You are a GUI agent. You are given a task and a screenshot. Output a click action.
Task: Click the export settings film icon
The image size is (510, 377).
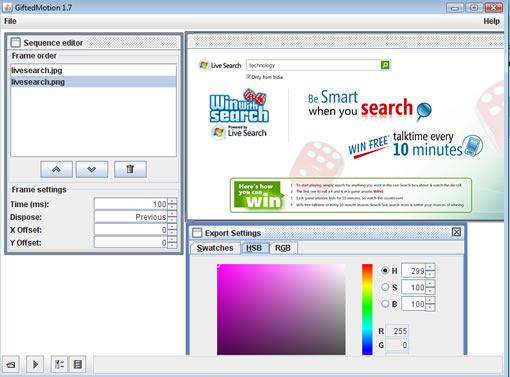point(78,364)
